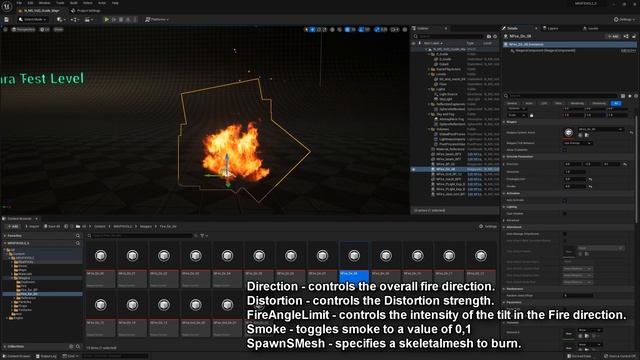
Task: Maximize the viewport with corner icon
Action: [405, 29]
